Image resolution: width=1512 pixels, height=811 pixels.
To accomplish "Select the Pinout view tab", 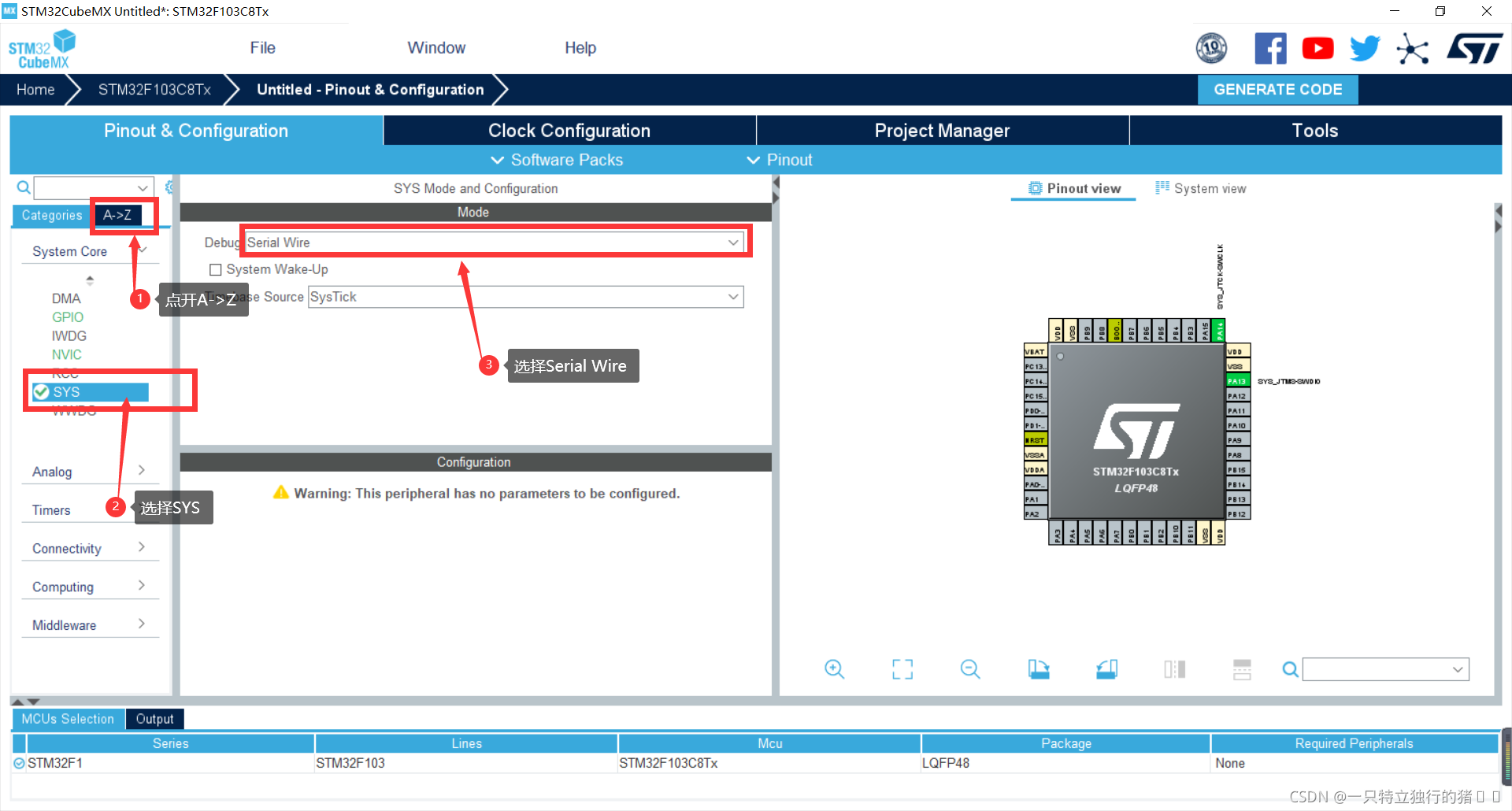I will tap(1074, 188).
